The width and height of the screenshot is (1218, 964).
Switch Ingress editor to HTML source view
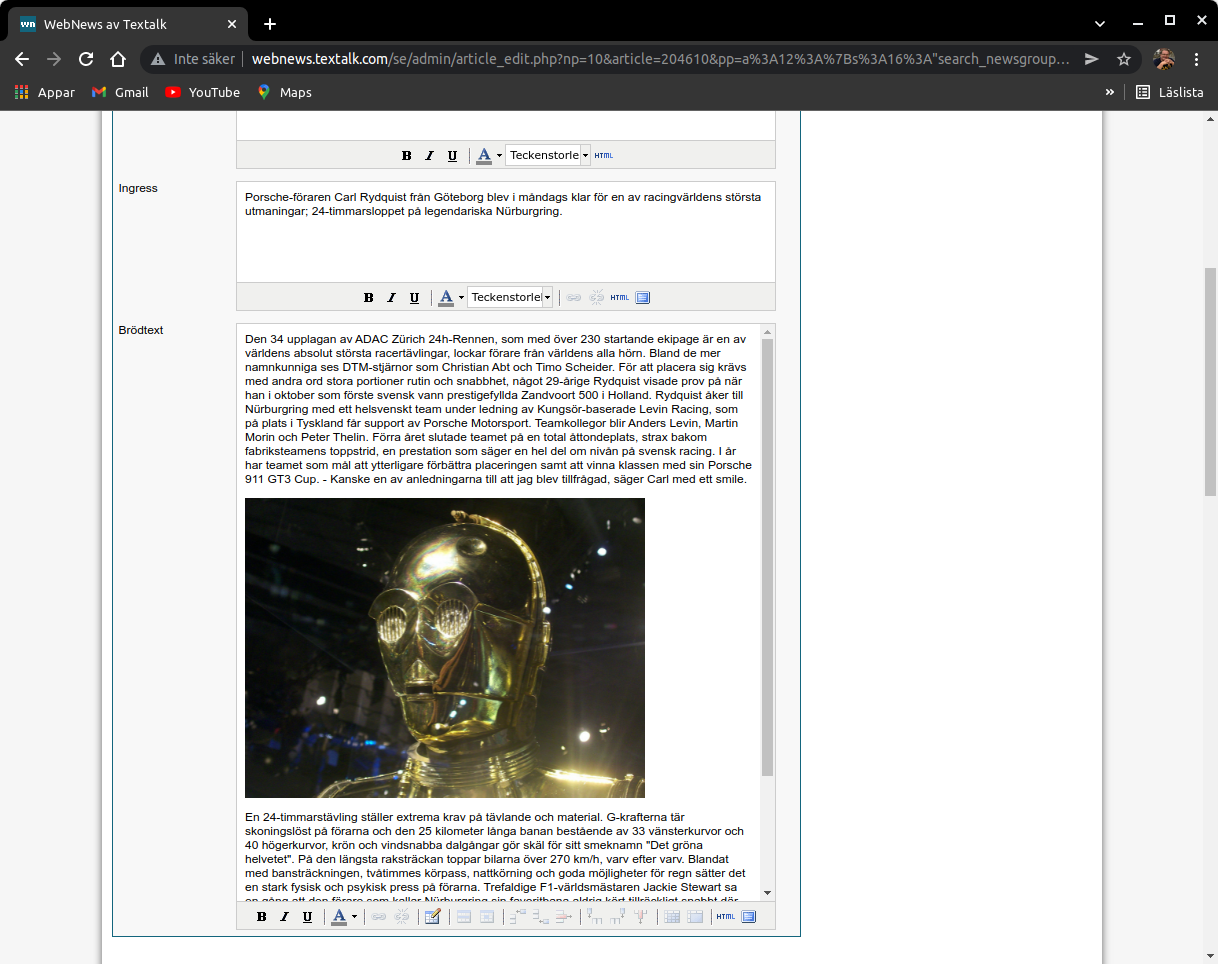point(620,297)
